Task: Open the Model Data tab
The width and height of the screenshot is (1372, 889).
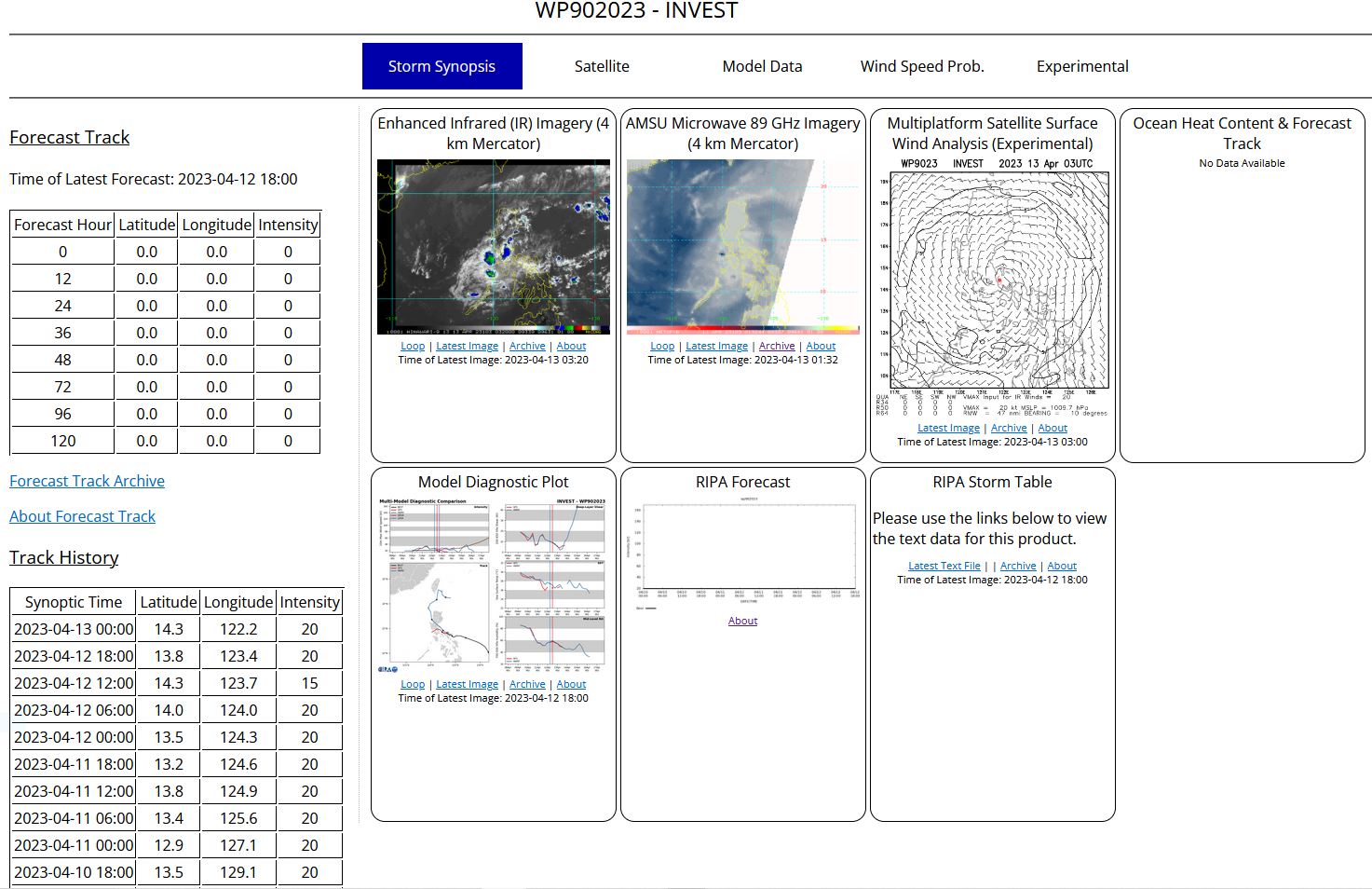Action: tap(762, 66)
